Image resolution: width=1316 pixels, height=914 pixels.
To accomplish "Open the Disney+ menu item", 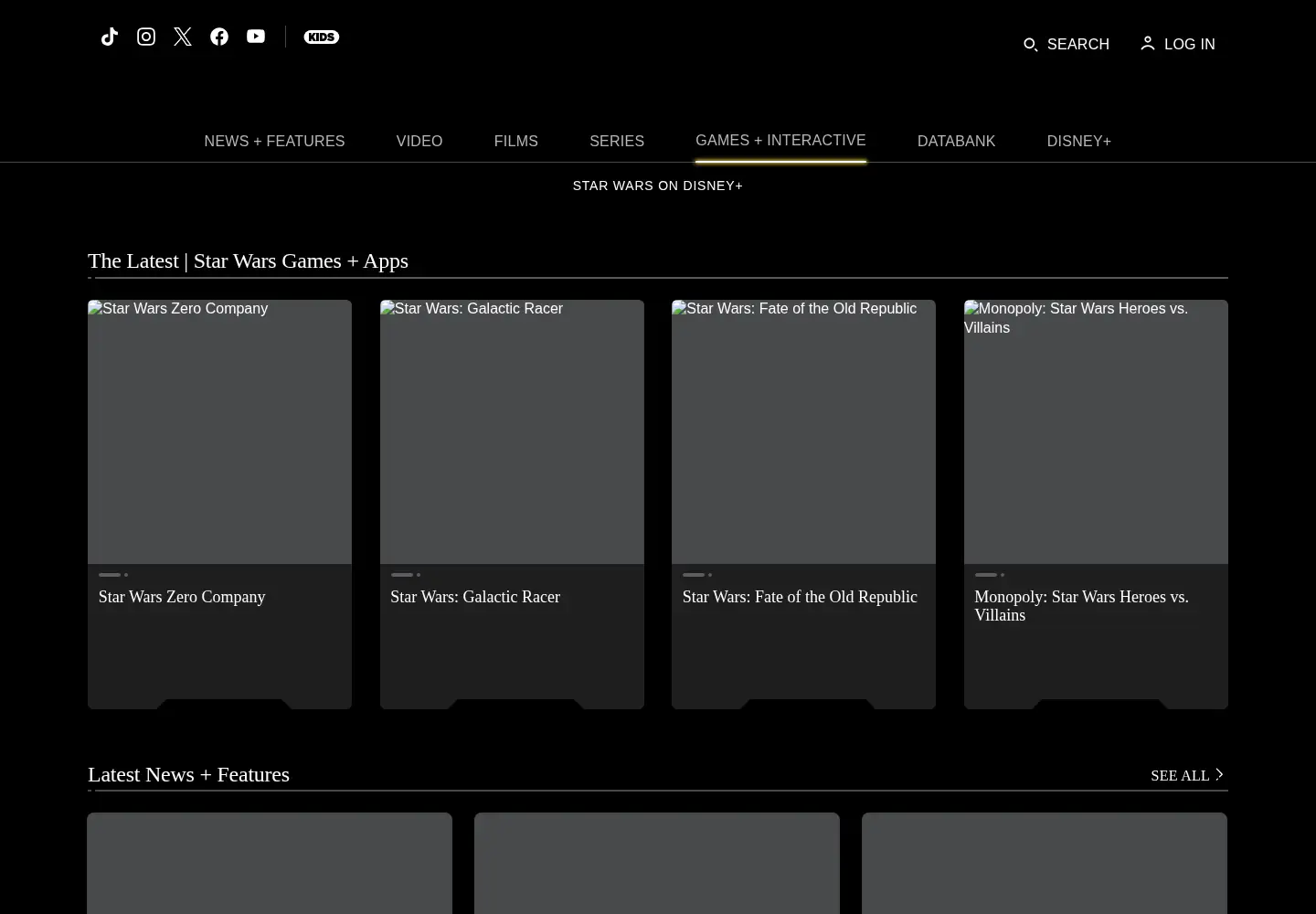I will (1079, 141).
